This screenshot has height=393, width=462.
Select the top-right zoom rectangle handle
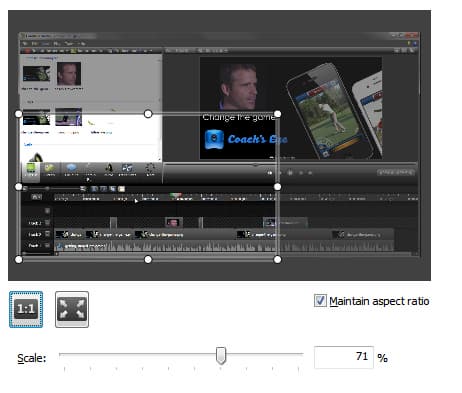click(x=277, y=114)
